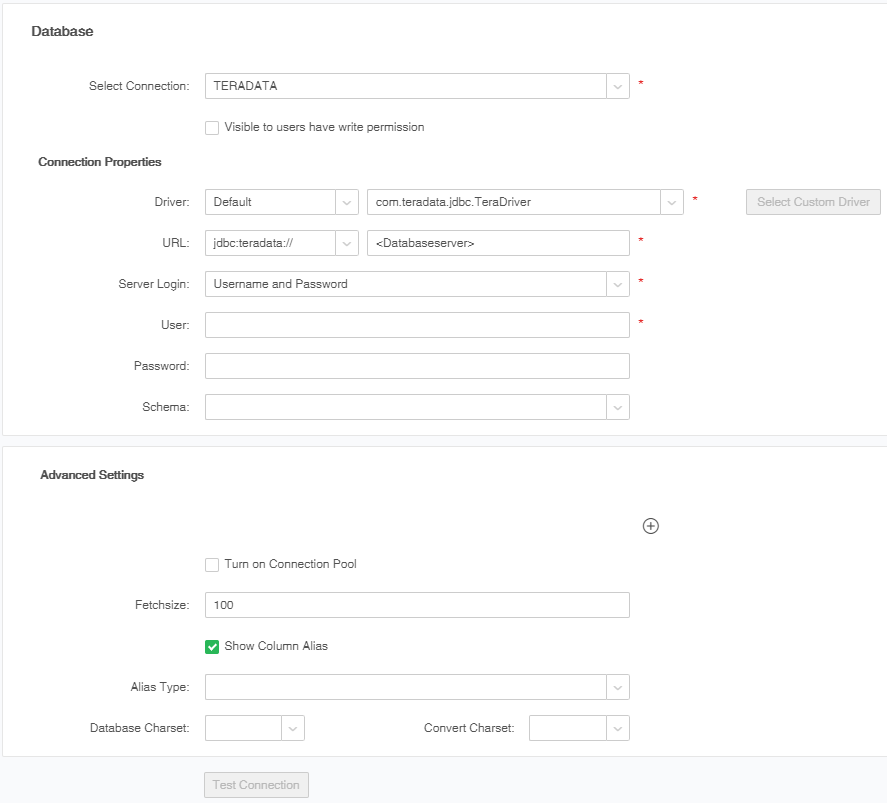
Task: Click the Database section title
Action: tap(62, 31)
